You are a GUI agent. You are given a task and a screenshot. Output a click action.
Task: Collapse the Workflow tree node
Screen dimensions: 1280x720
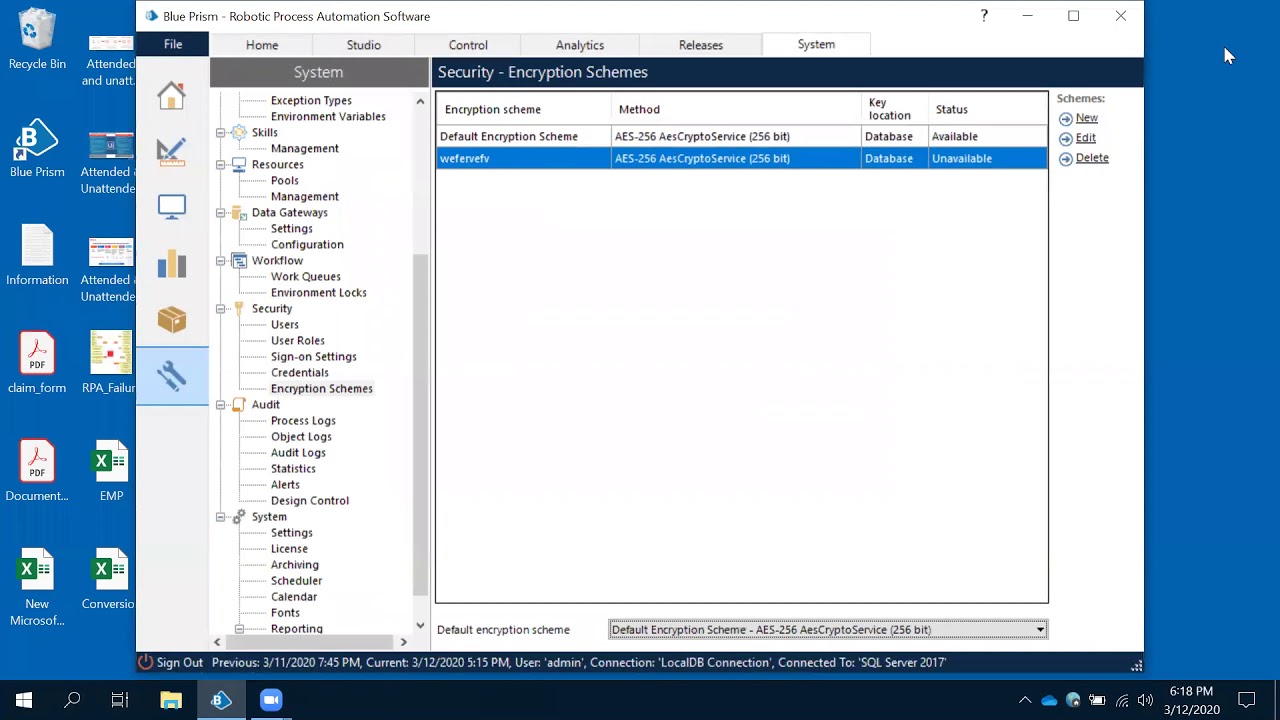pos(221,261)
